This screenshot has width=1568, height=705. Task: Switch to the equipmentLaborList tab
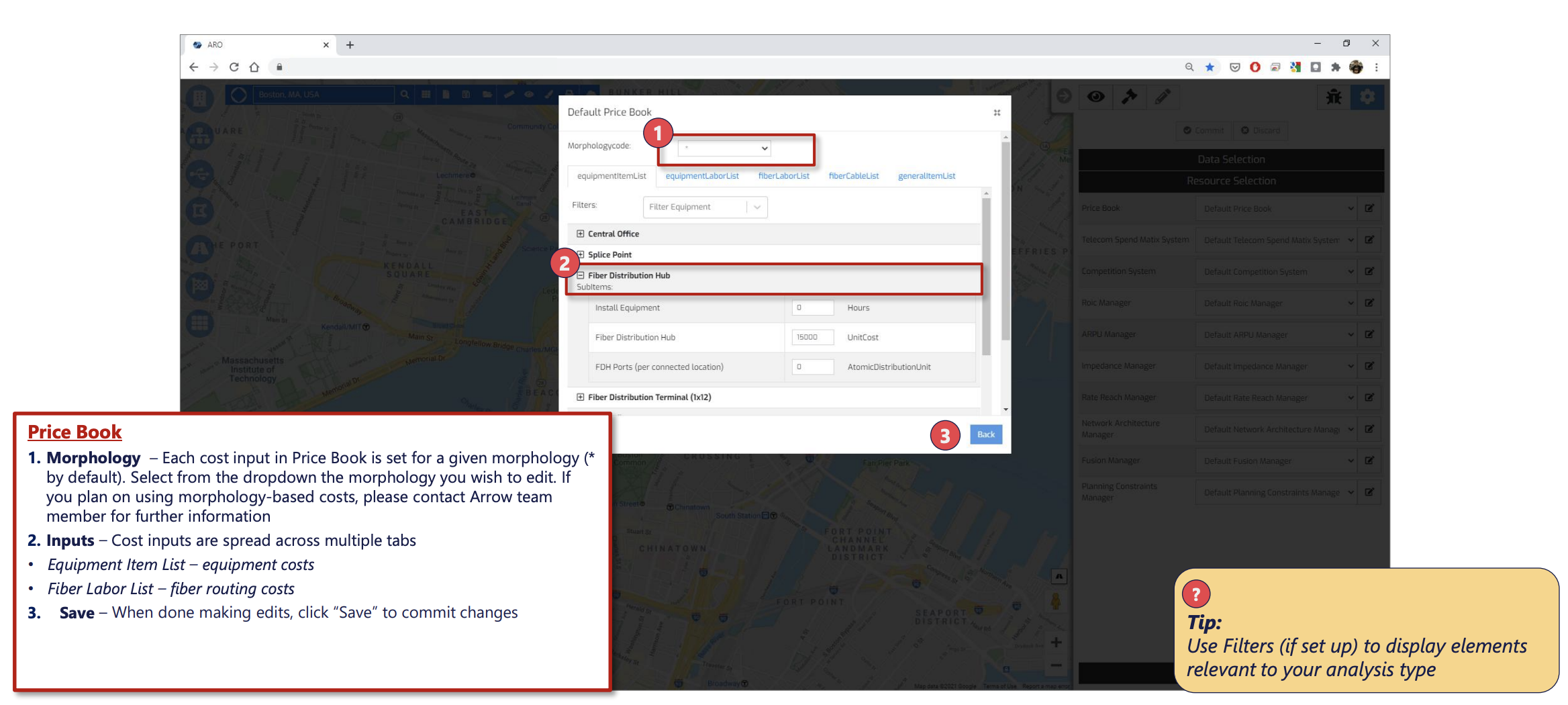point(702,176)
